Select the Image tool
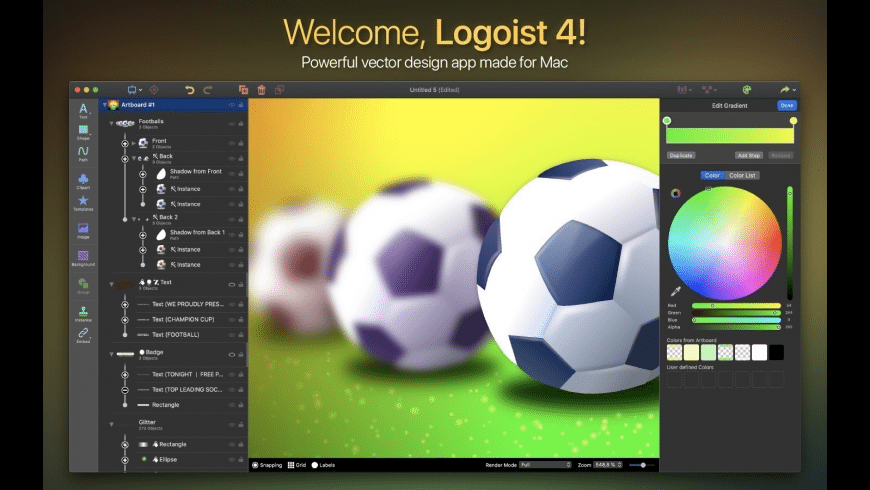870x490 pixels. (x=83, y=230)
